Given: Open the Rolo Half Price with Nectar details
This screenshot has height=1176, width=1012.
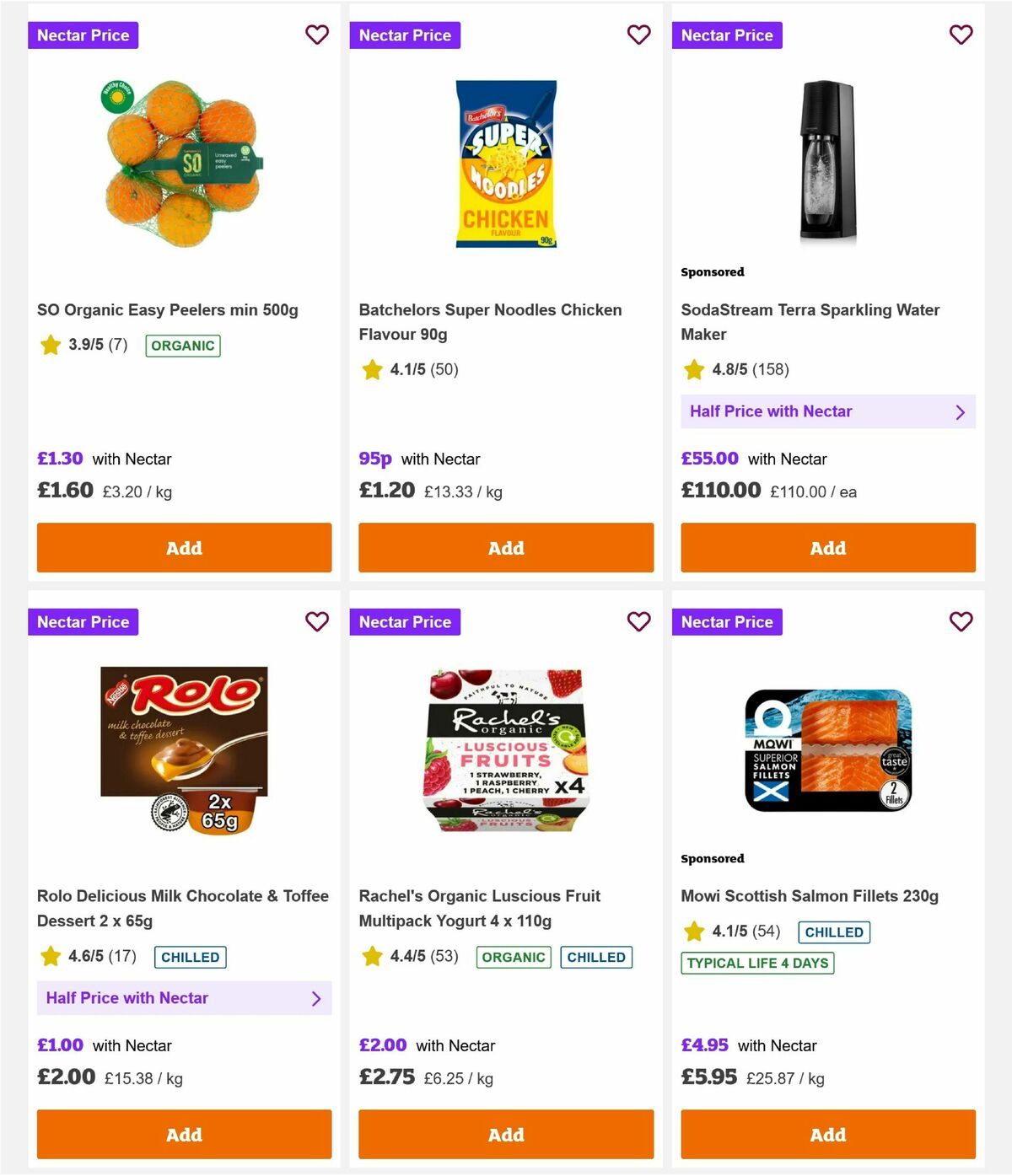Looking at the screenshot, I should click(x=184, y=998).
